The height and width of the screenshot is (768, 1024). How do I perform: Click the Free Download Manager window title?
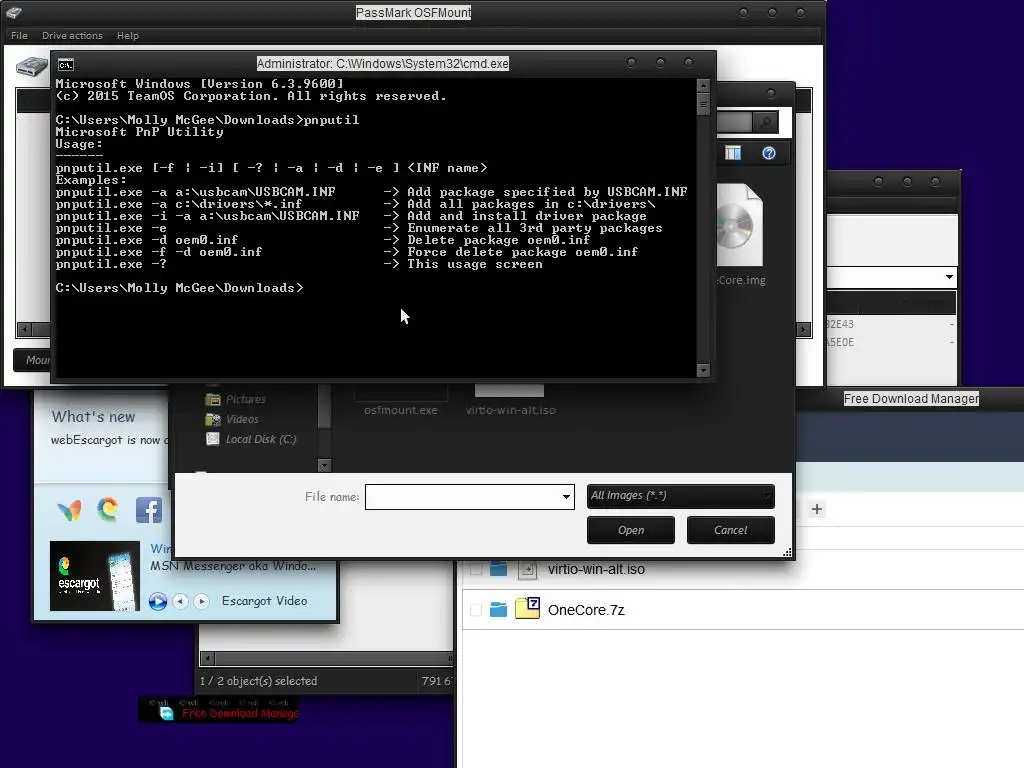point(911,398)
